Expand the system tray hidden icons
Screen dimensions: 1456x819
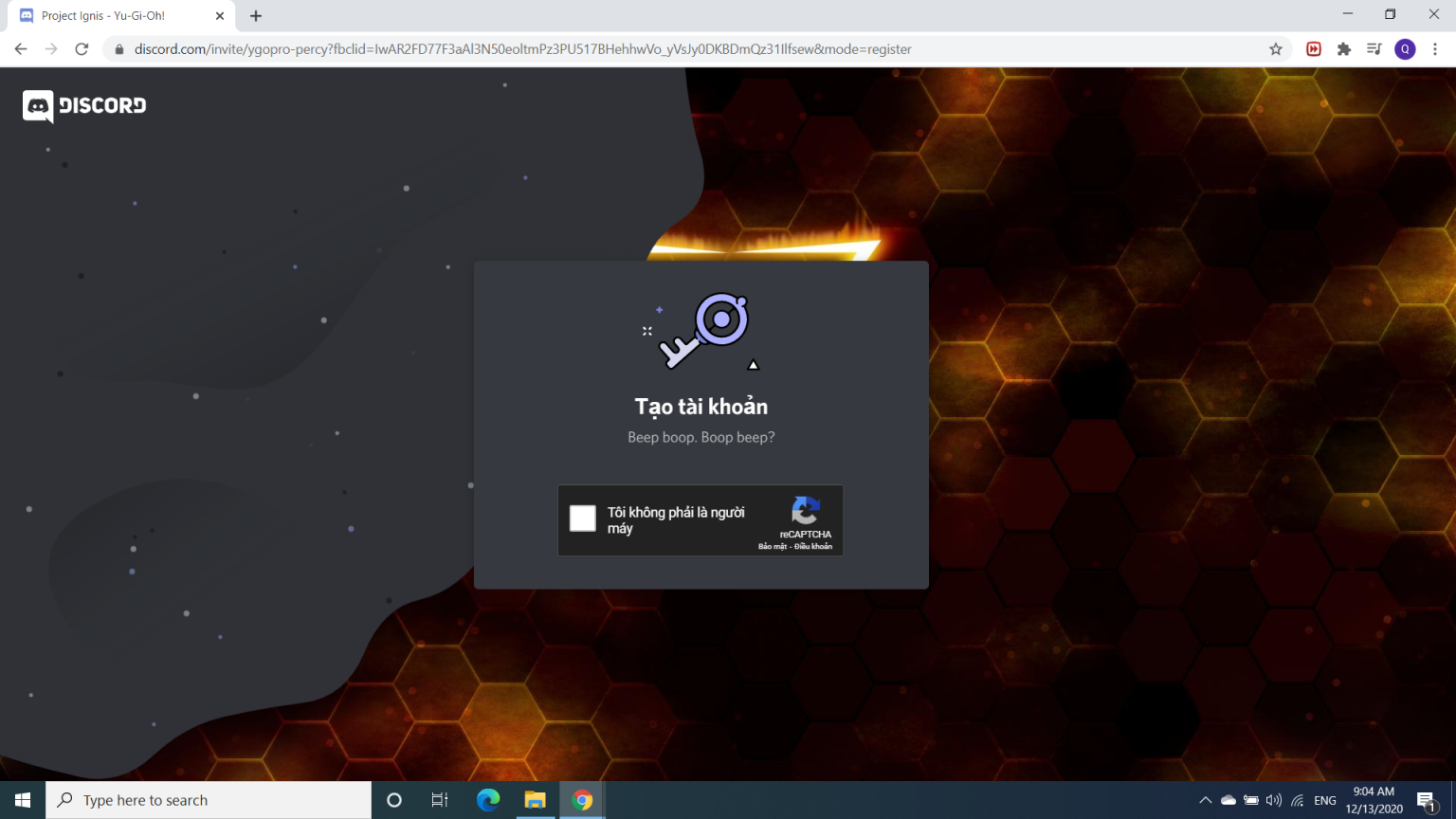[1206, 800]
